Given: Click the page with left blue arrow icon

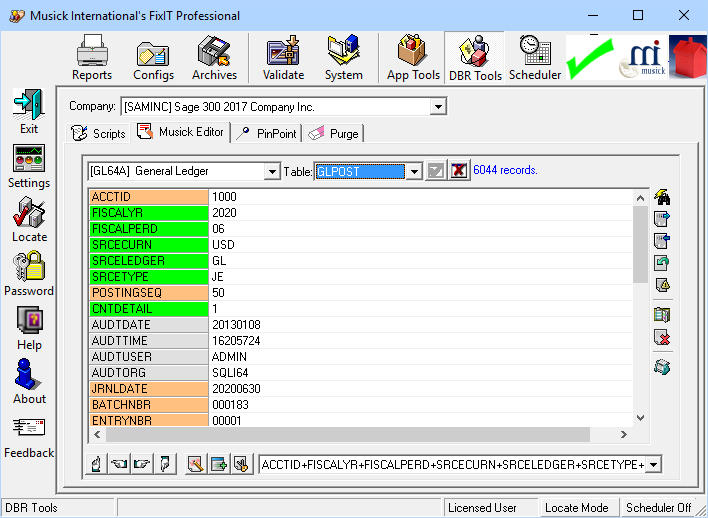Looking at the screenshot, I should click(662, 241).
